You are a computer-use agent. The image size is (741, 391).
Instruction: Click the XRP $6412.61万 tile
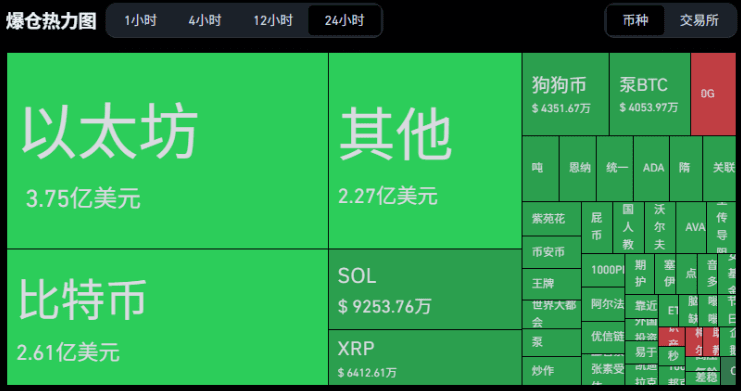(425, 357)
